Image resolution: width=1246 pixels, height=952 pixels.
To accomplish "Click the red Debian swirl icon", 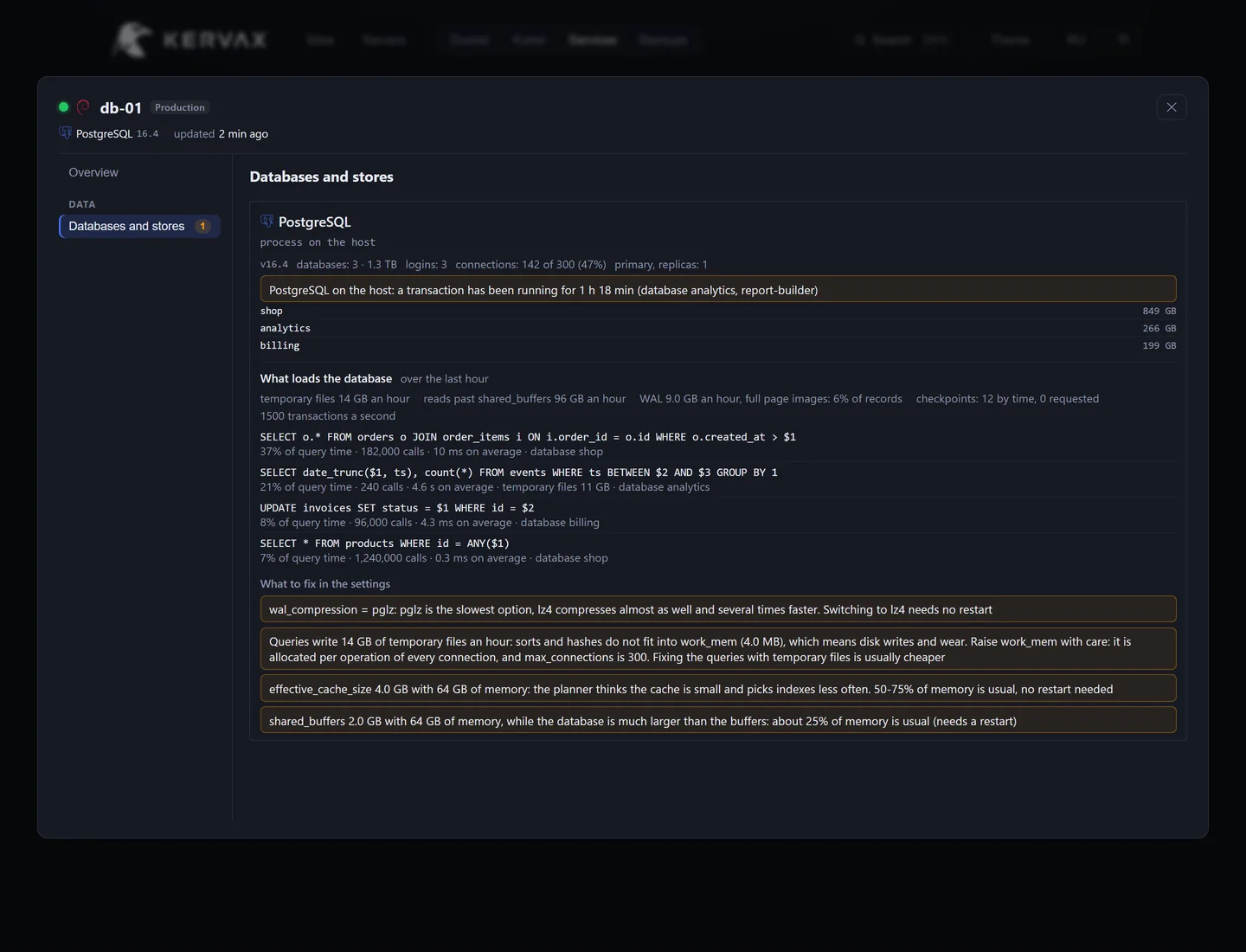I will (83, 107).
